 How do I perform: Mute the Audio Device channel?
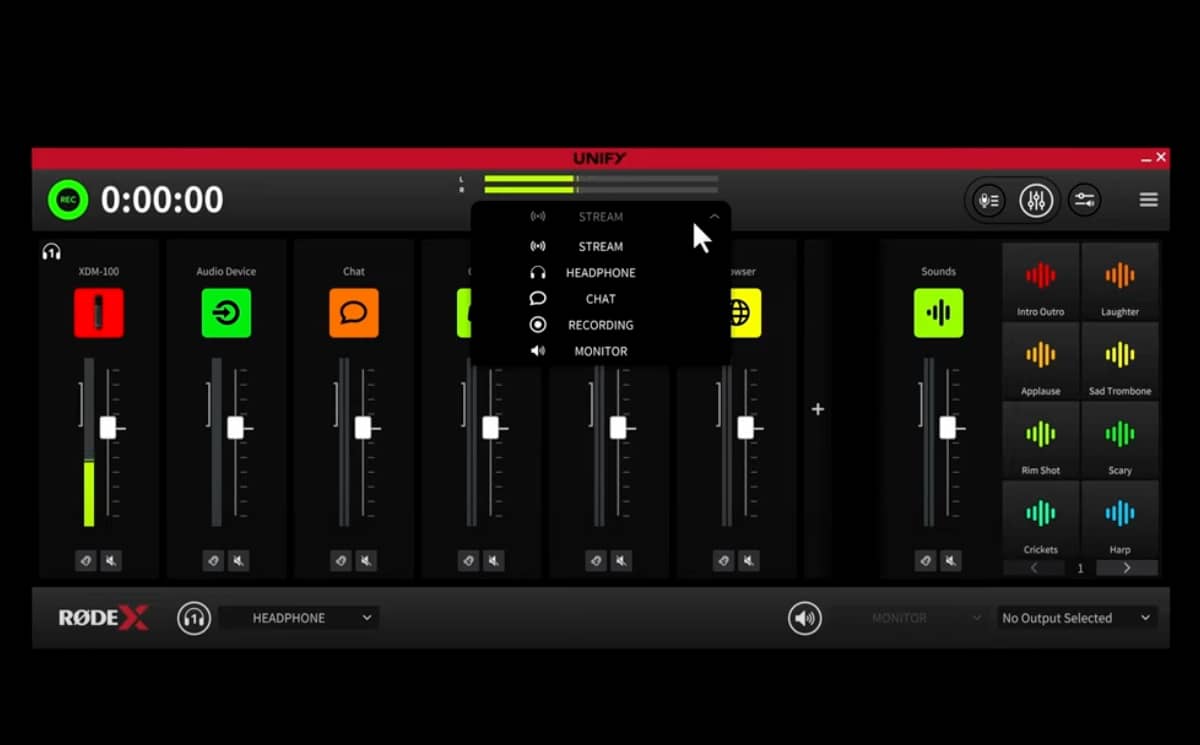(239, 561)
